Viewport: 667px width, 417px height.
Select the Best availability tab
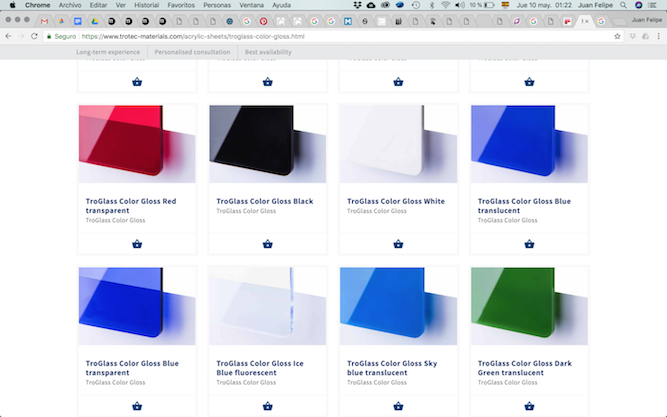point(268,52)
